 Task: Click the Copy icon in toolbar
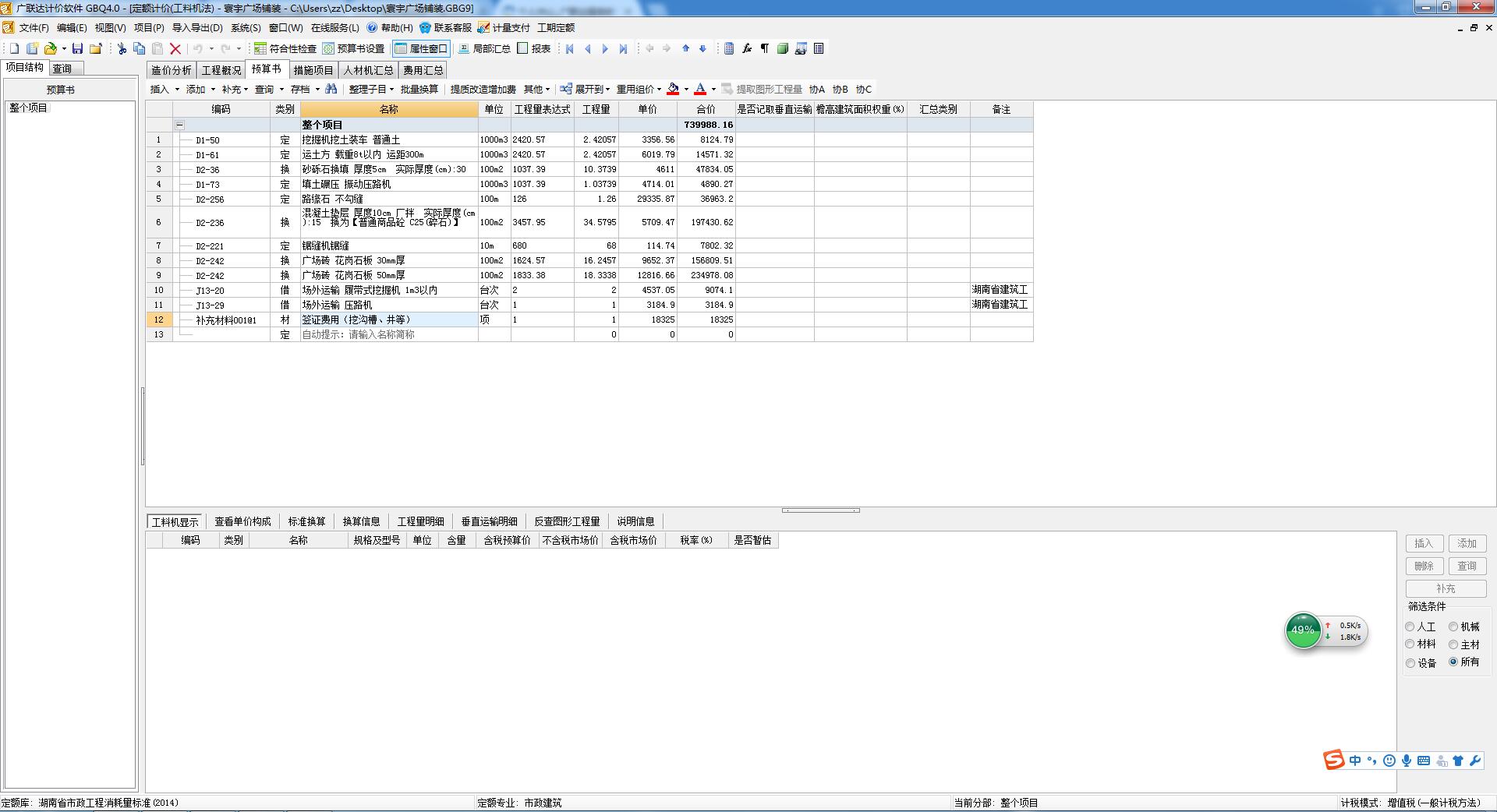click(x=139, y=48)
